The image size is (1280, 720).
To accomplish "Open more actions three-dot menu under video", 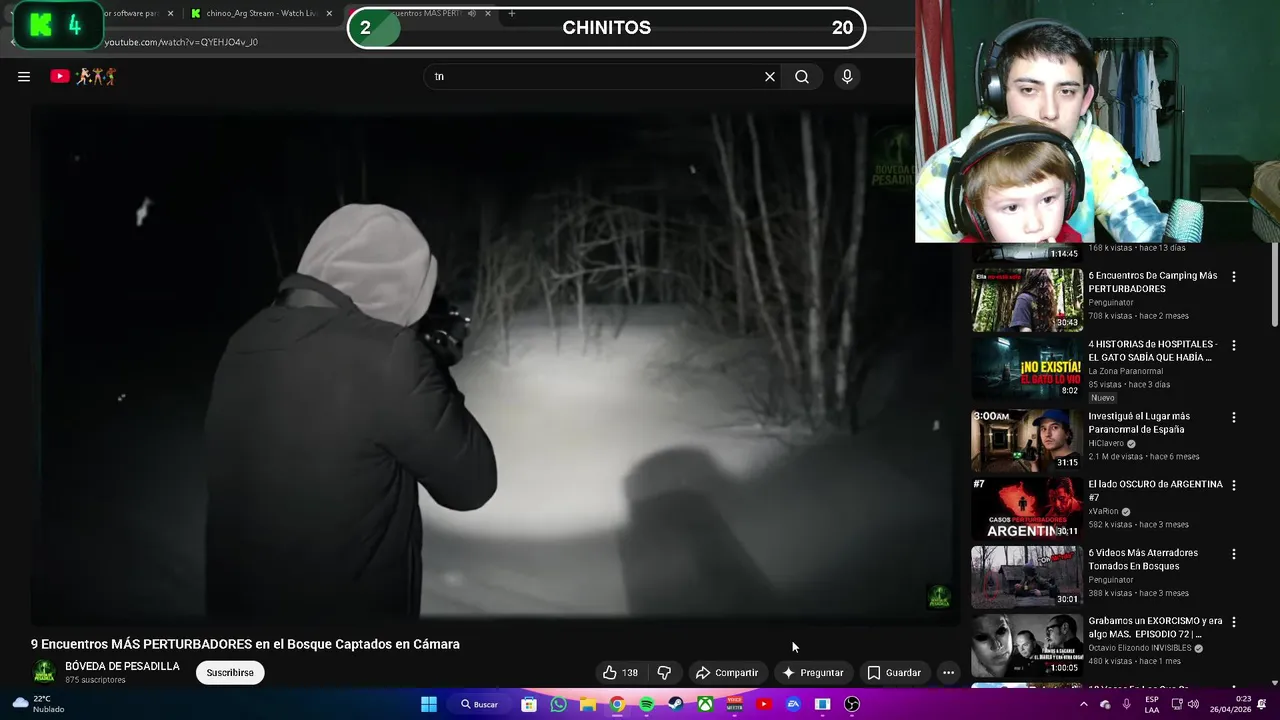I will click(x=948, y=673).
